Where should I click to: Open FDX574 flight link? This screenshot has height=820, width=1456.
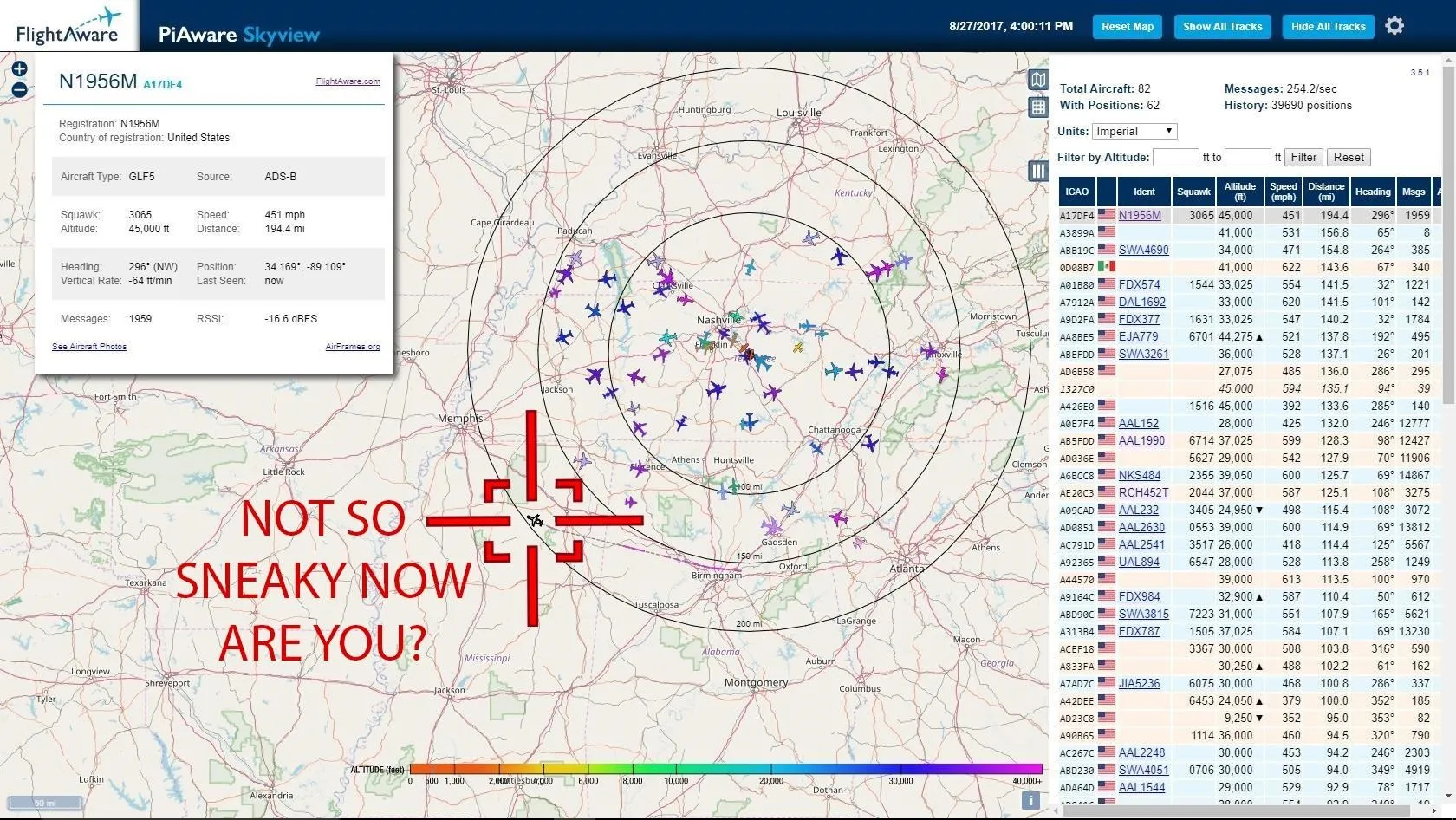point(1139,284)
